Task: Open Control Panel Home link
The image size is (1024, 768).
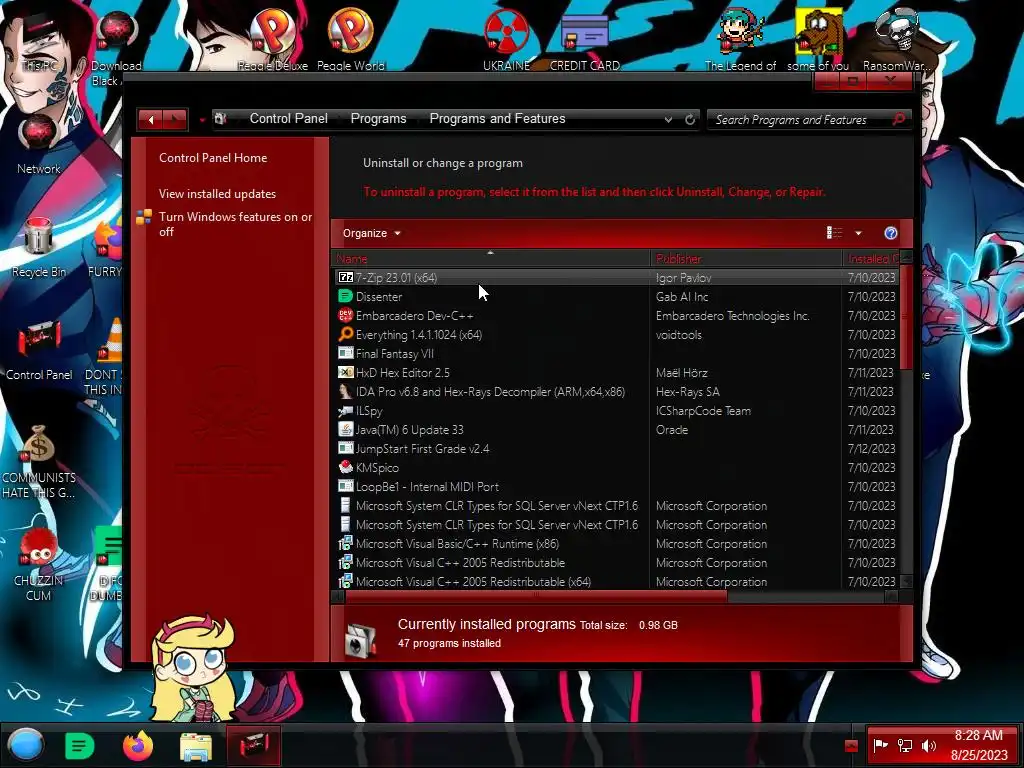Action: point(213,157)
